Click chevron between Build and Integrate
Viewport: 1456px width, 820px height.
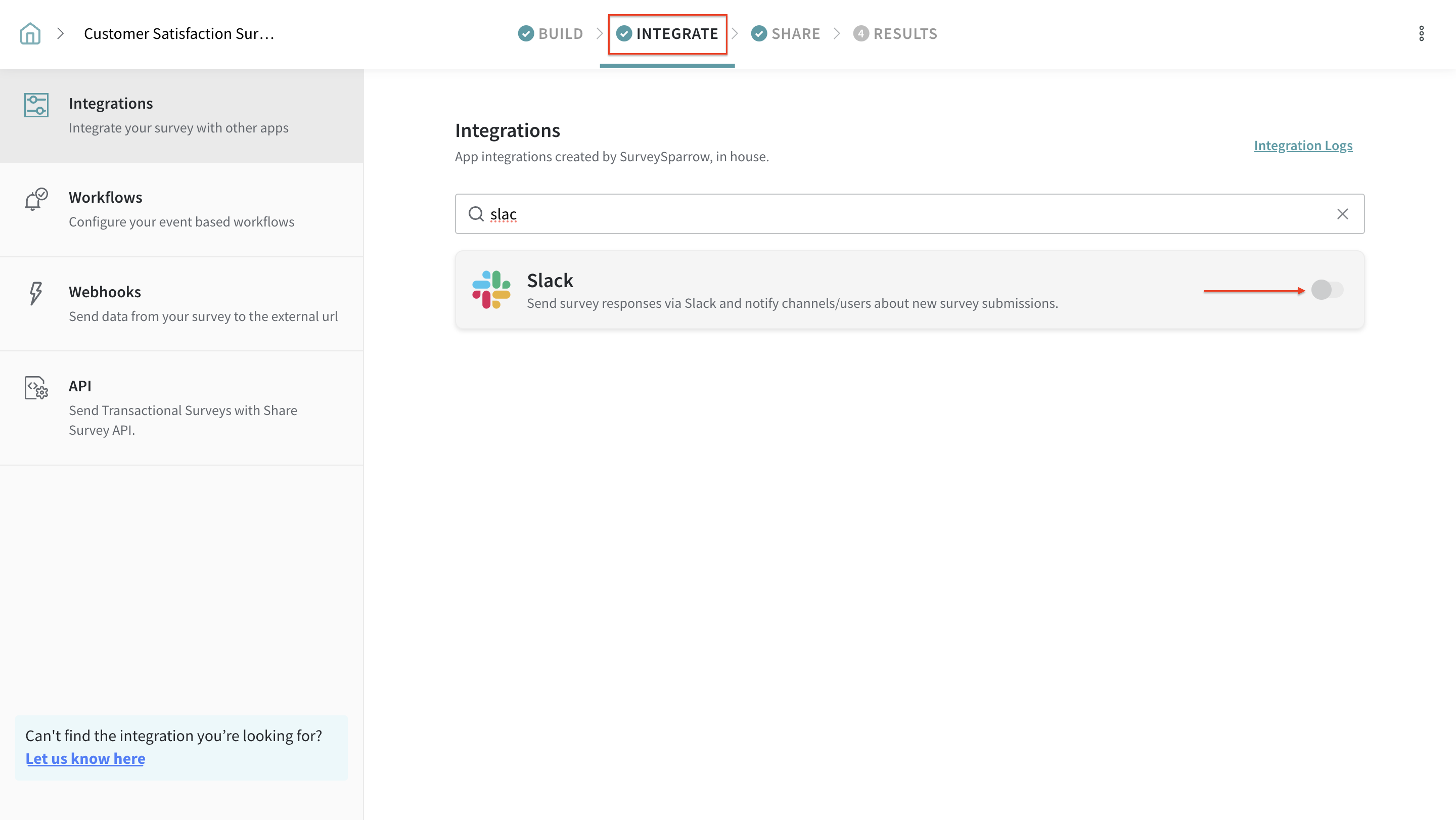coord(600,33)
